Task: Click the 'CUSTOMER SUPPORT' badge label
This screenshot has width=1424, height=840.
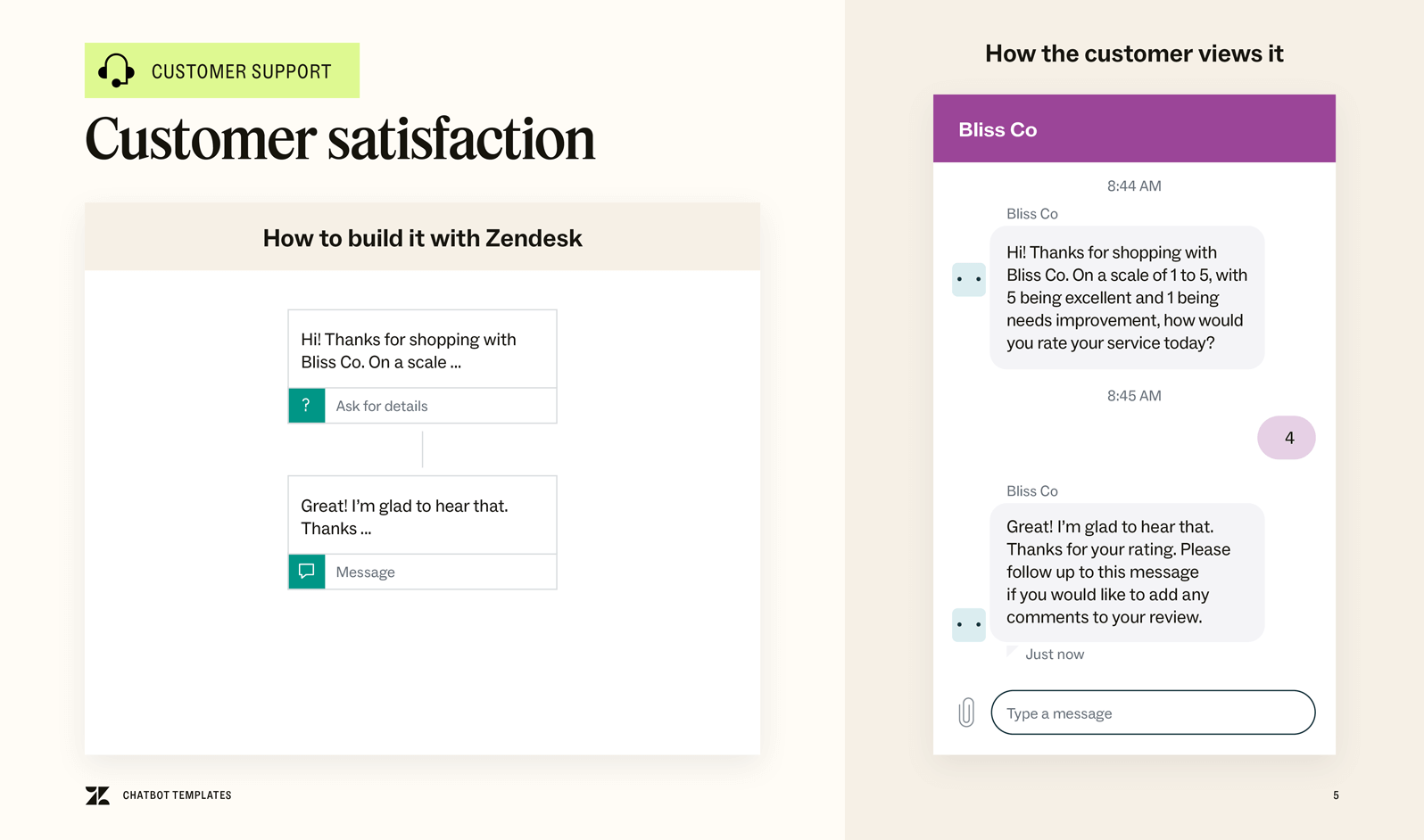Action: coord(241,71)
